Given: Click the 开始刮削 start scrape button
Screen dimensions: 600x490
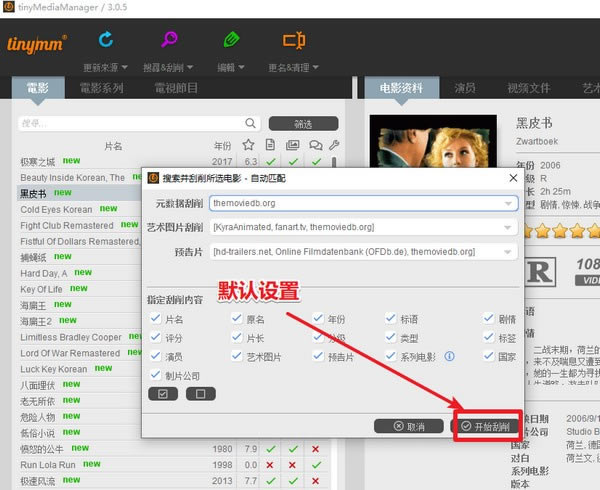Looking at the screenshot, I should coord(486,426).
